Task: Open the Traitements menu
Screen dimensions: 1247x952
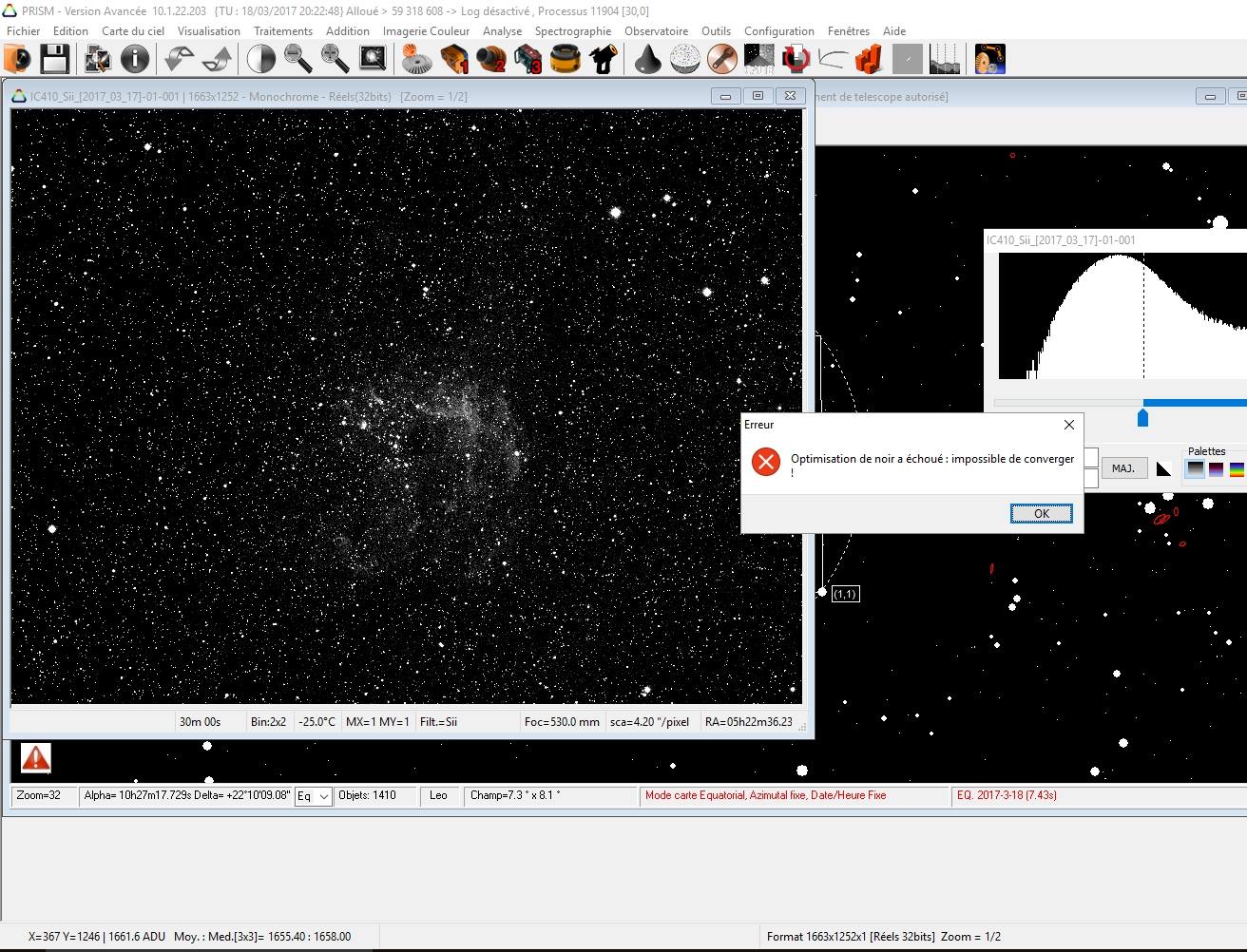Action: tap(282, 31)
